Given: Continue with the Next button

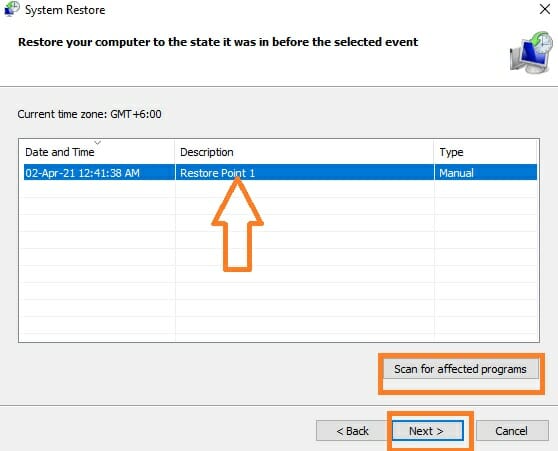Looking at the screenshot, I should 427,431.
